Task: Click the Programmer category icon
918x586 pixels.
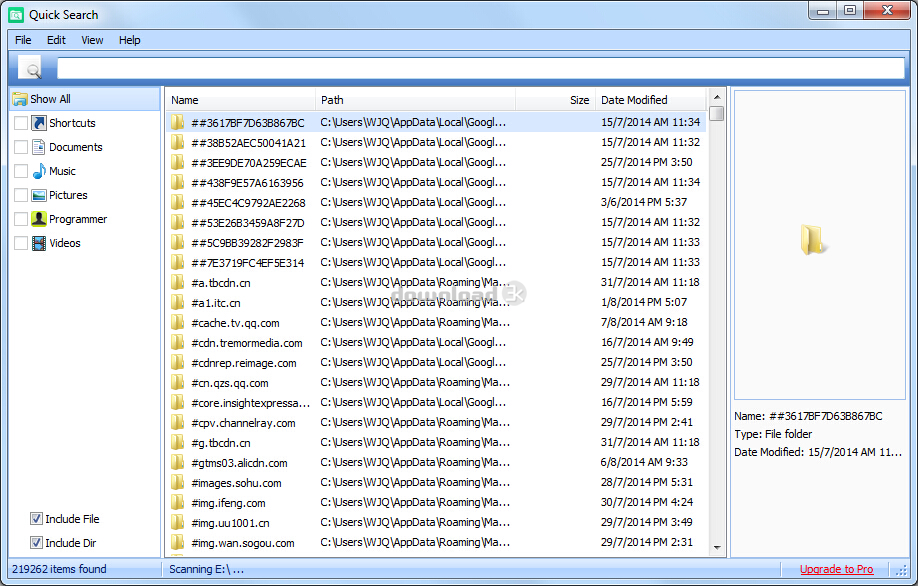Action: tap(39, 219)
